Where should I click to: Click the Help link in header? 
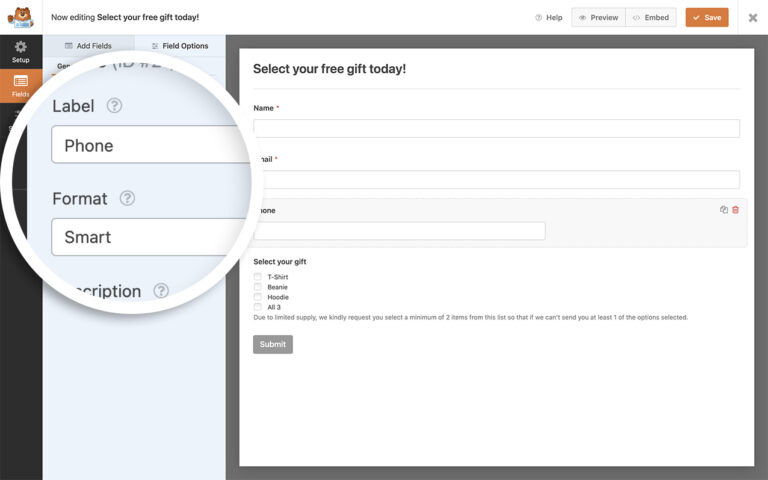549,17
